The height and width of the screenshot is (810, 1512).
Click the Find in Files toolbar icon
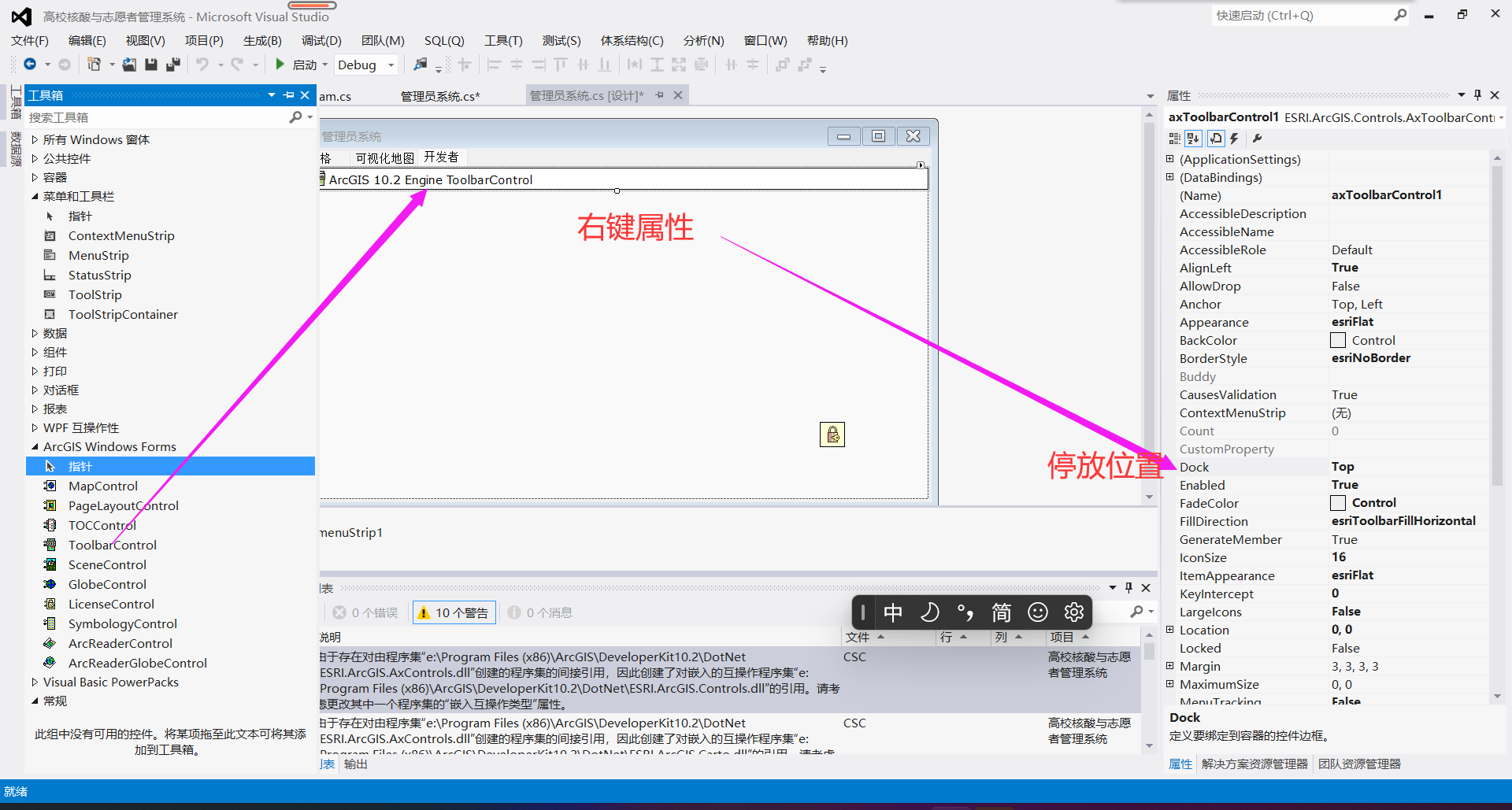click(421, 65)
